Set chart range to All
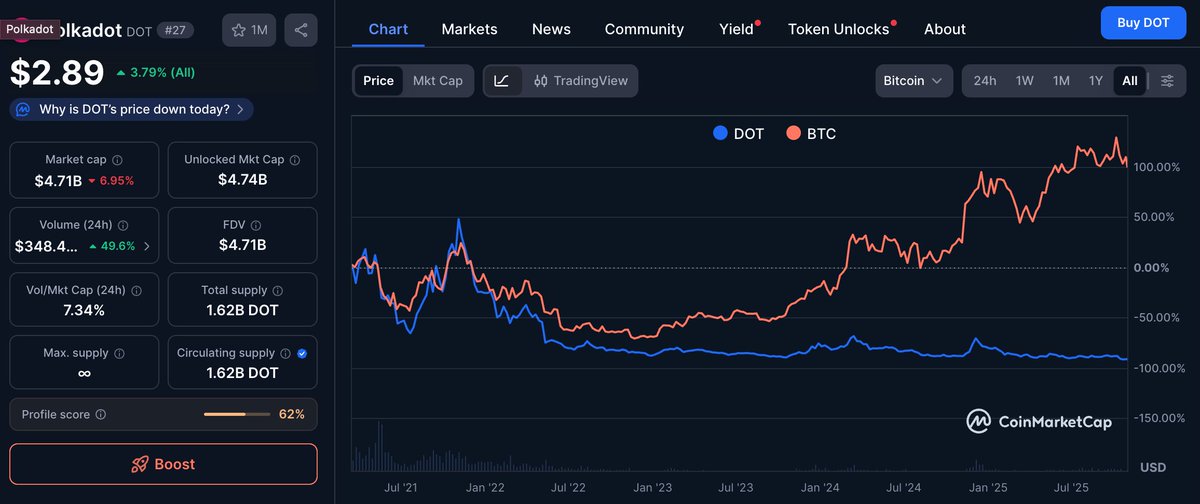Screen dimensions: 1200x504 point(1130,81)
